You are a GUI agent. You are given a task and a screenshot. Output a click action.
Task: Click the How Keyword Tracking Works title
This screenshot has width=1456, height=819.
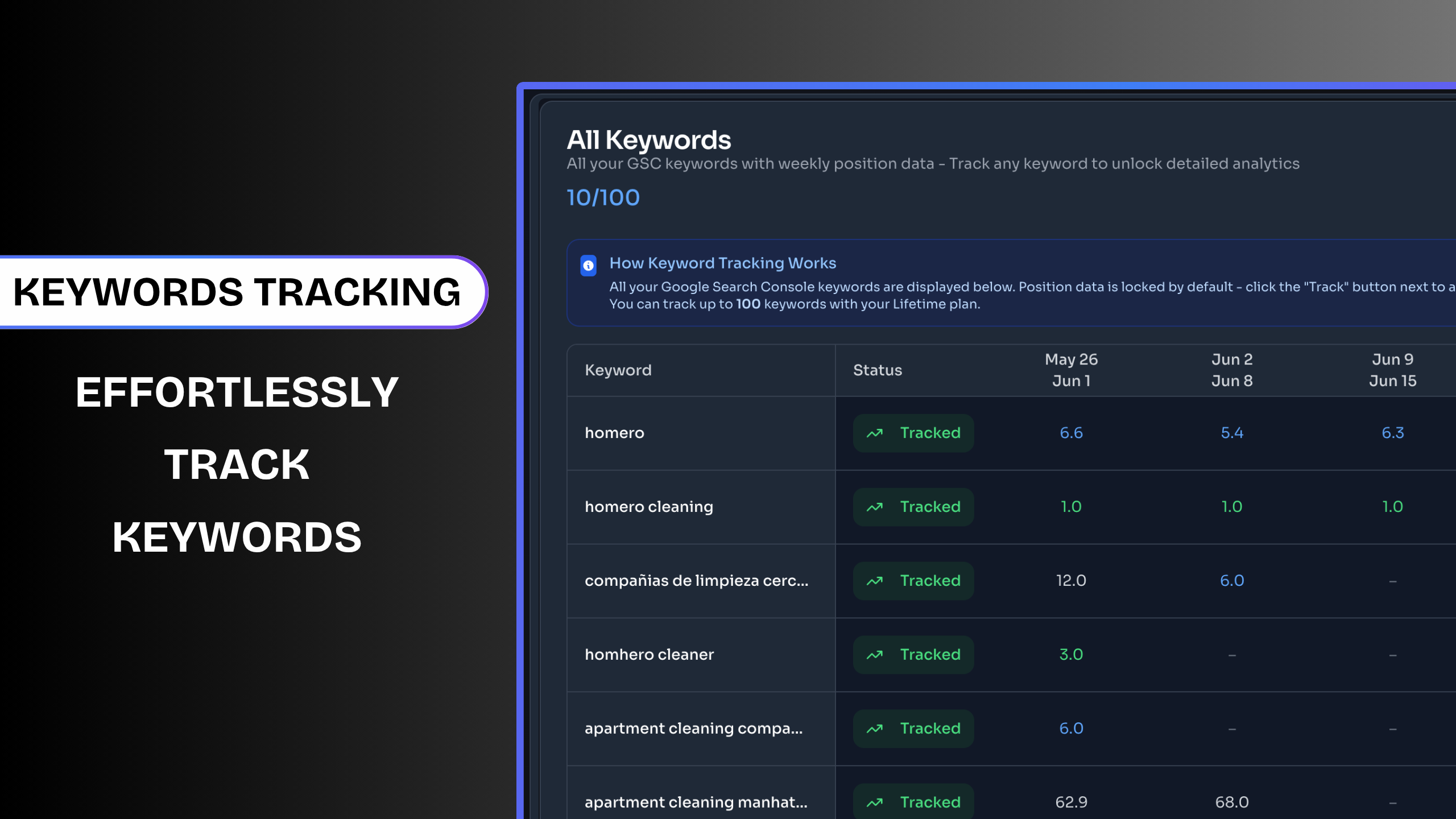point(723,263)
